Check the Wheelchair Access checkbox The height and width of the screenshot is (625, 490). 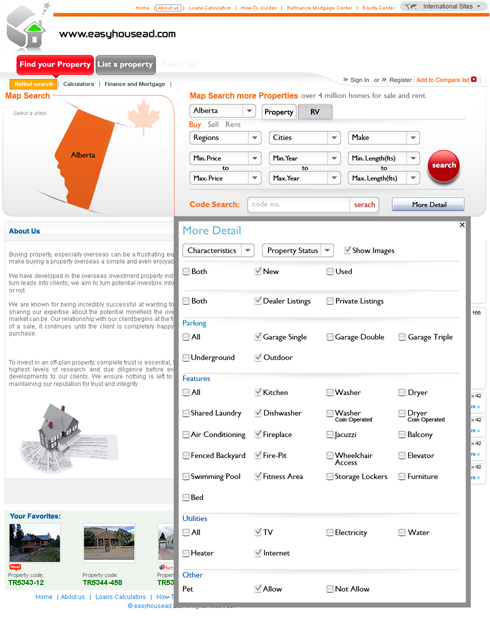330,456
